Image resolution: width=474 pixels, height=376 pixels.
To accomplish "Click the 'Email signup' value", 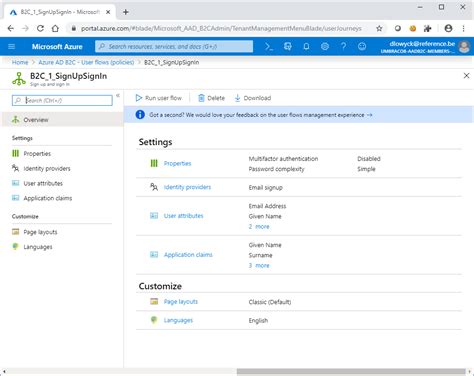I will click(x=265, y=188).
